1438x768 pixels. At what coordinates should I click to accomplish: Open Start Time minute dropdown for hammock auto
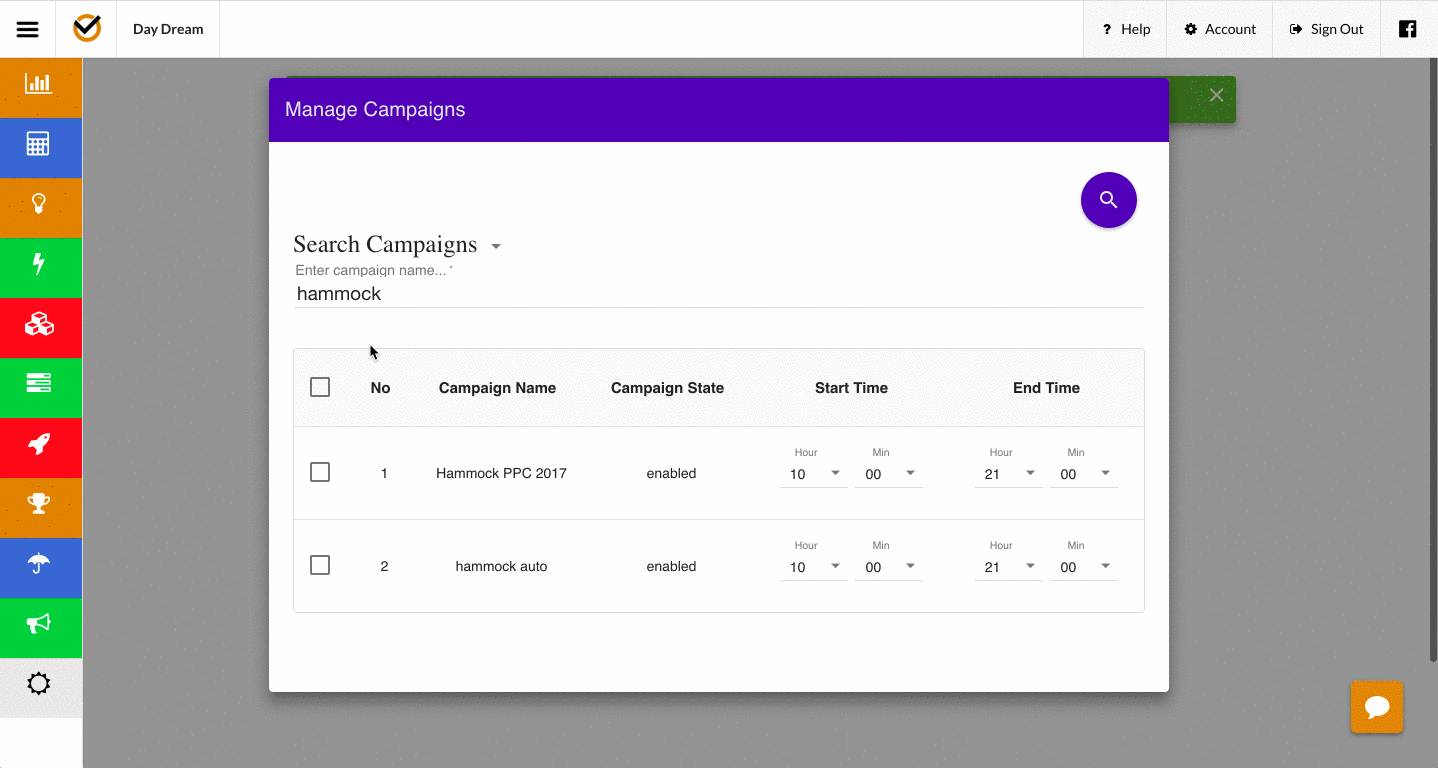pyautogui.click(x=889, y=567)
